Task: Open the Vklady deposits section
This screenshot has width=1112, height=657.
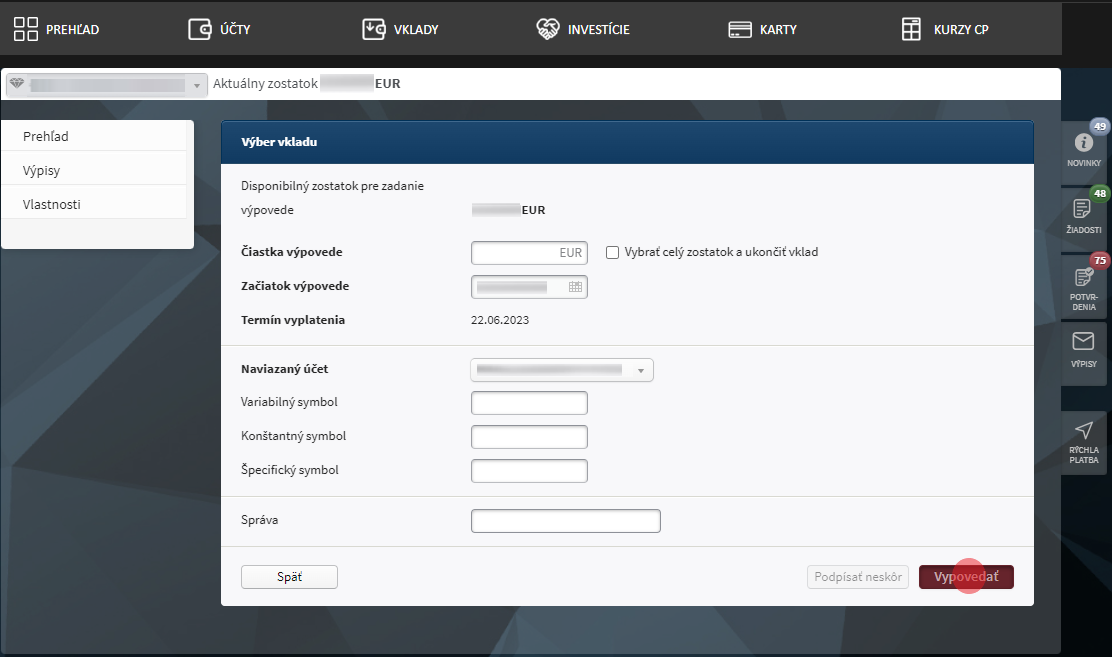Action: 401,29
